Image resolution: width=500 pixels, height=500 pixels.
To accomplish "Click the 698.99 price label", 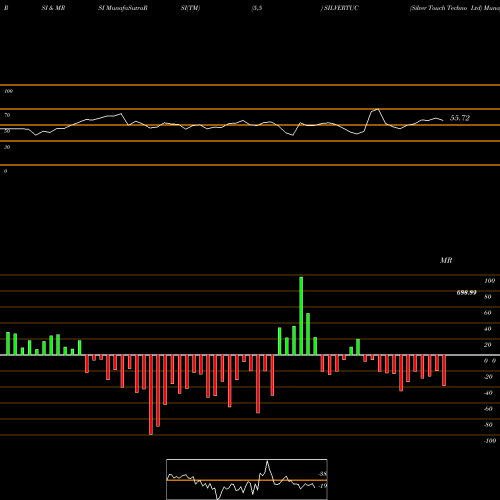I will pos(466,293).
